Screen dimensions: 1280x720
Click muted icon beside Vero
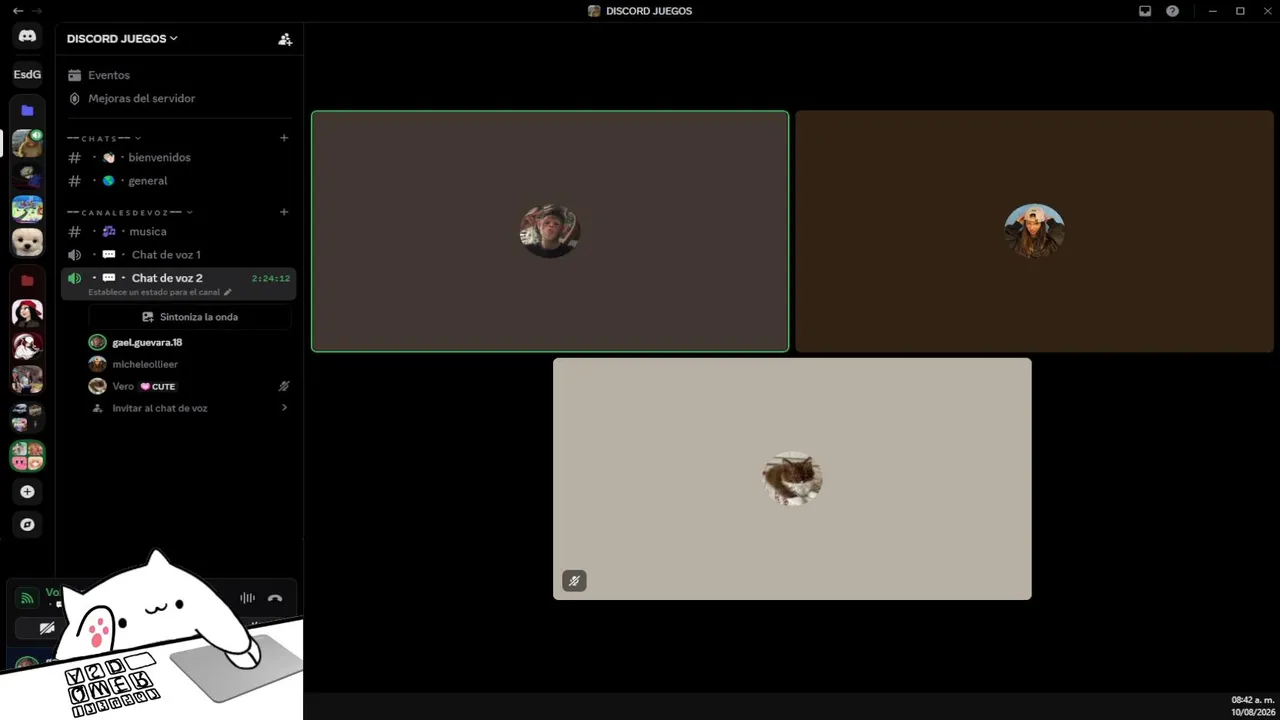(x=284, y=386)
